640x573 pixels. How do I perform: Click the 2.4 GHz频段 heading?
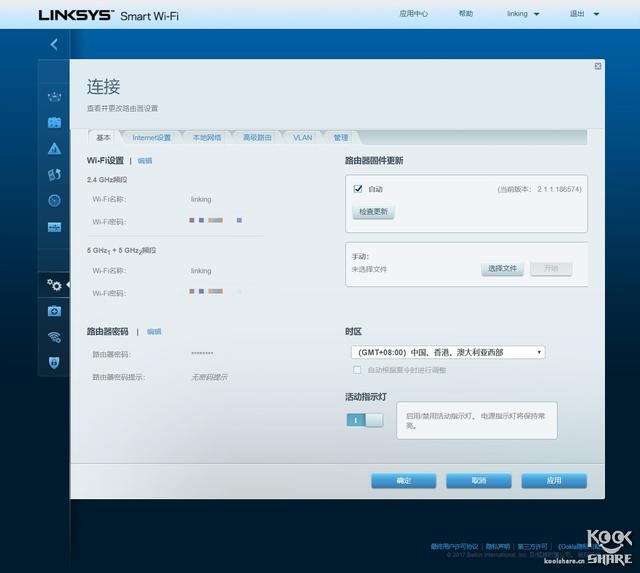107,180
